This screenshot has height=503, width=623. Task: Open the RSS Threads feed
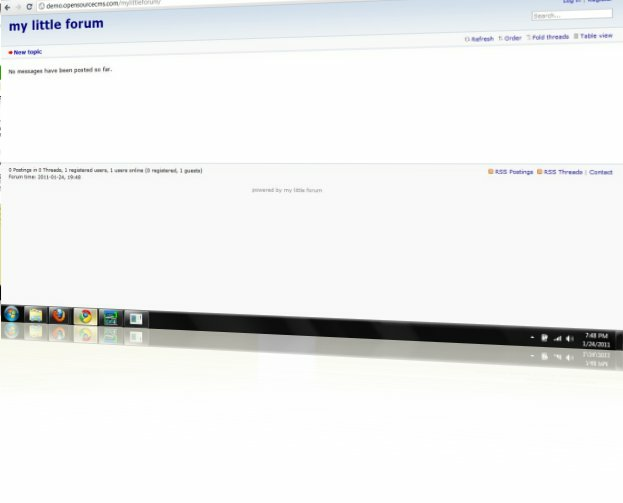pyautogui.click(x=562, y=172)
